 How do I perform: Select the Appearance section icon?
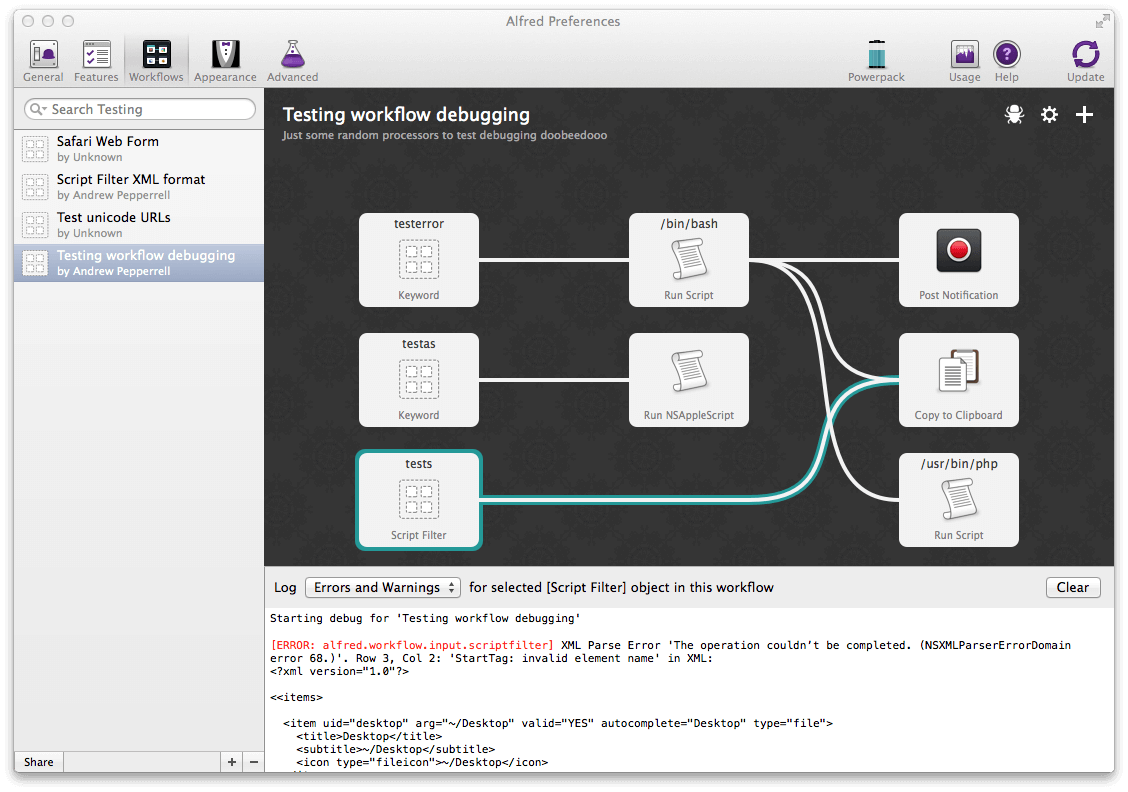click(x=225, y=59)
